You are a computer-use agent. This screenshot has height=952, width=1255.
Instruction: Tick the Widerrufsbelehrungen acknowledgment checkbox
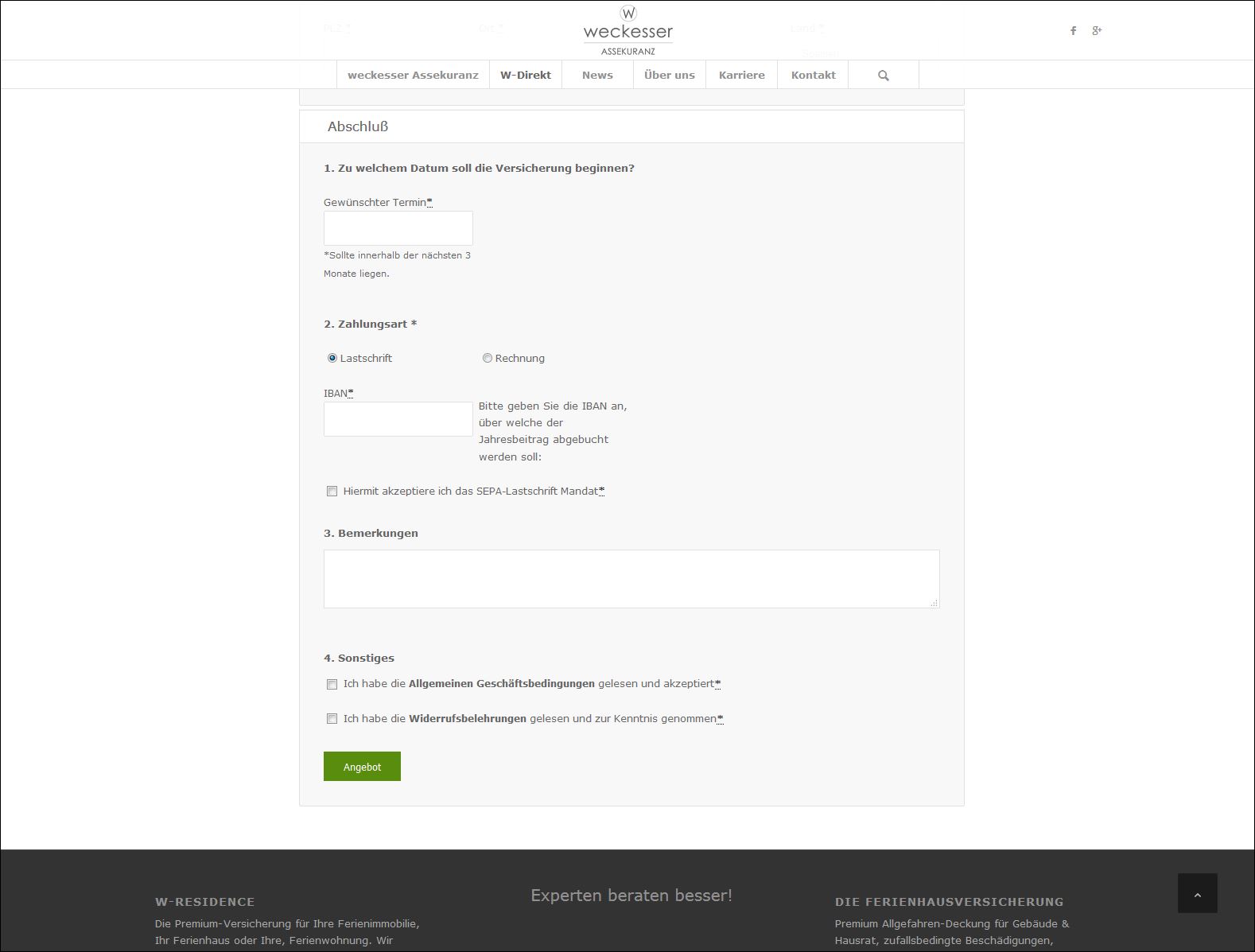(x=332, y=719)
